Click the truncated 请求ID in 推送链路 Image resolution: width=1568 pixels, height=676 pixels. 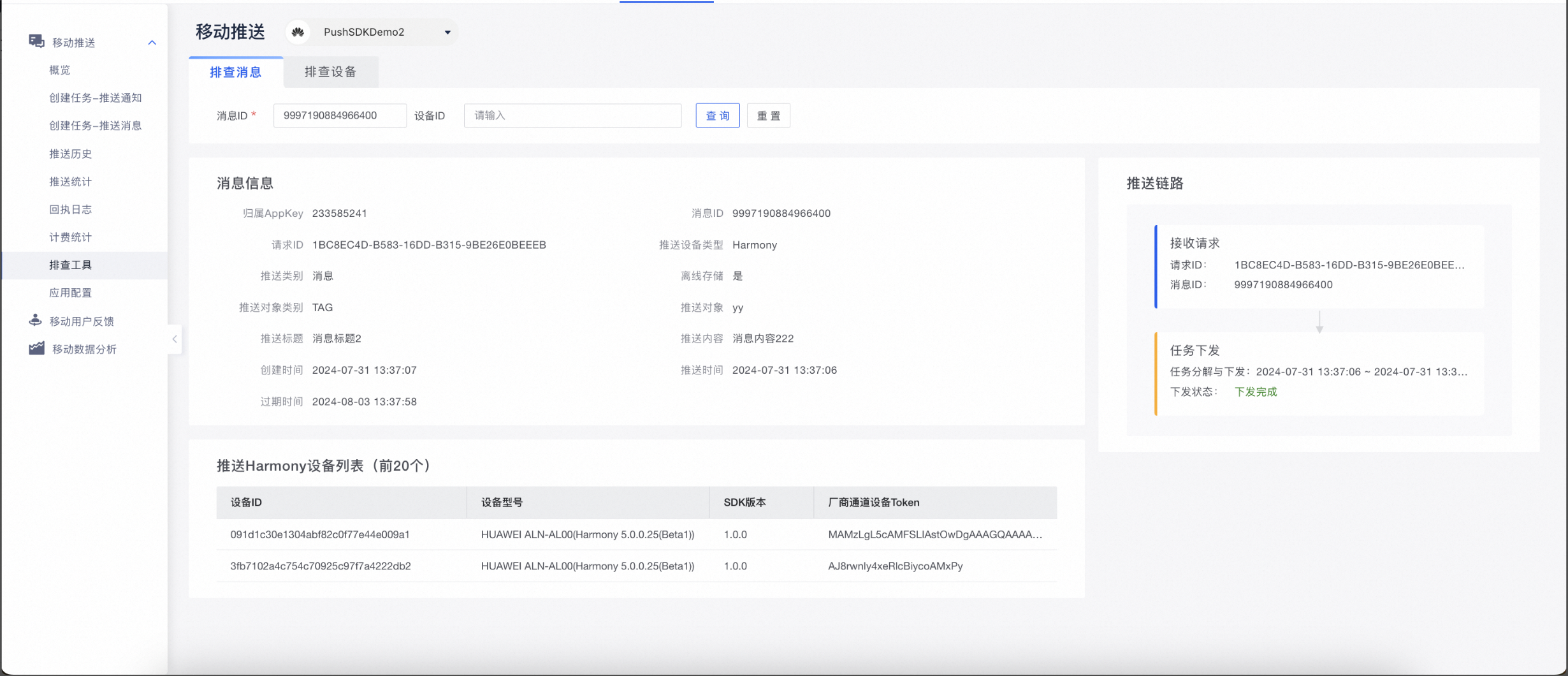[x=1349, y=265]
